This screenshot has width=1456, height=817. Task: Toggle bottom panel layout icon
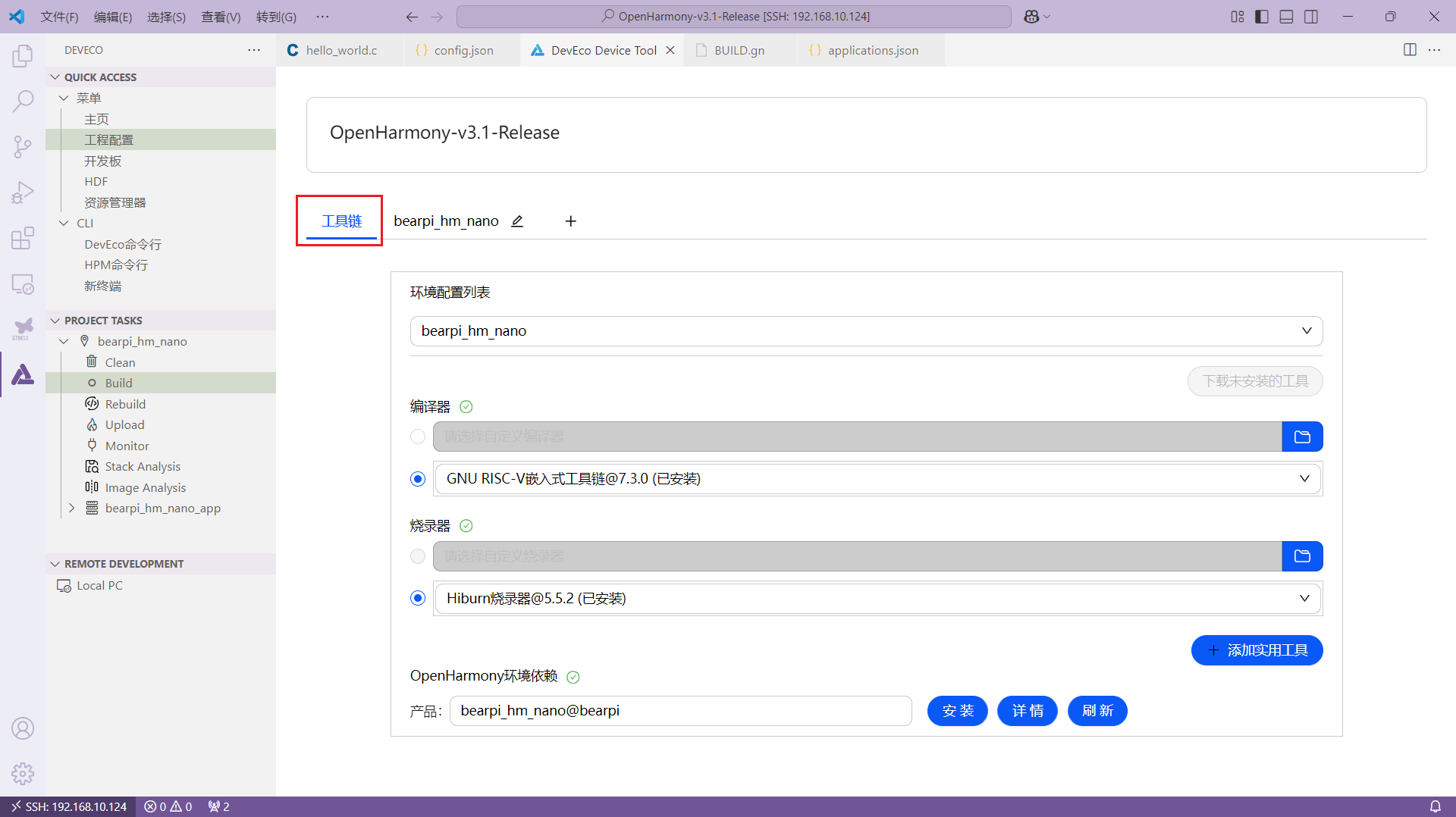pyautogui.click(x=1286, y=17)
